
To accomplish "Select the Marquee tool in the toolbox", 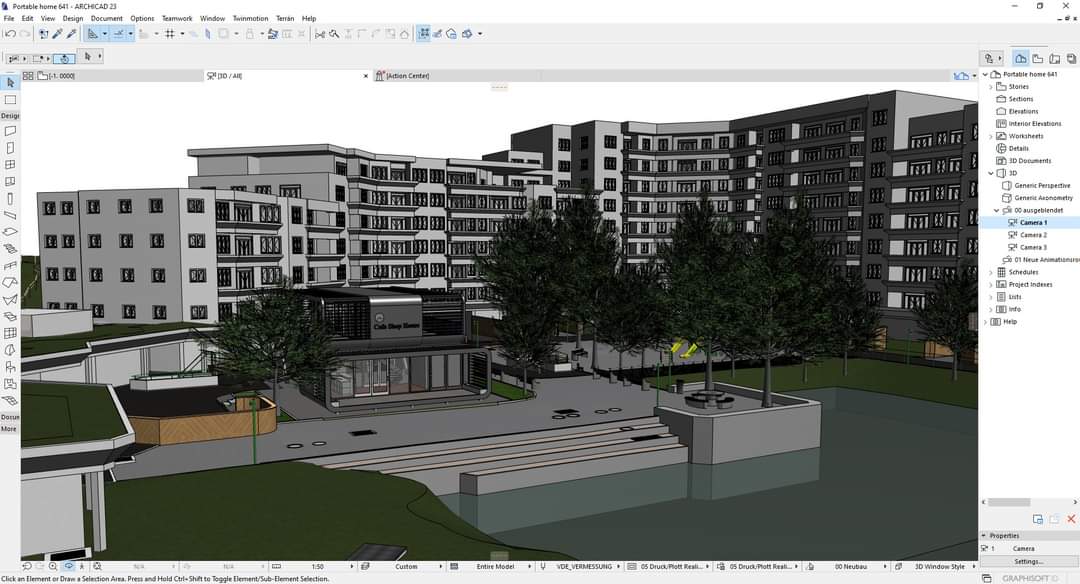I will pyautogui.click(x=10, y=100).
